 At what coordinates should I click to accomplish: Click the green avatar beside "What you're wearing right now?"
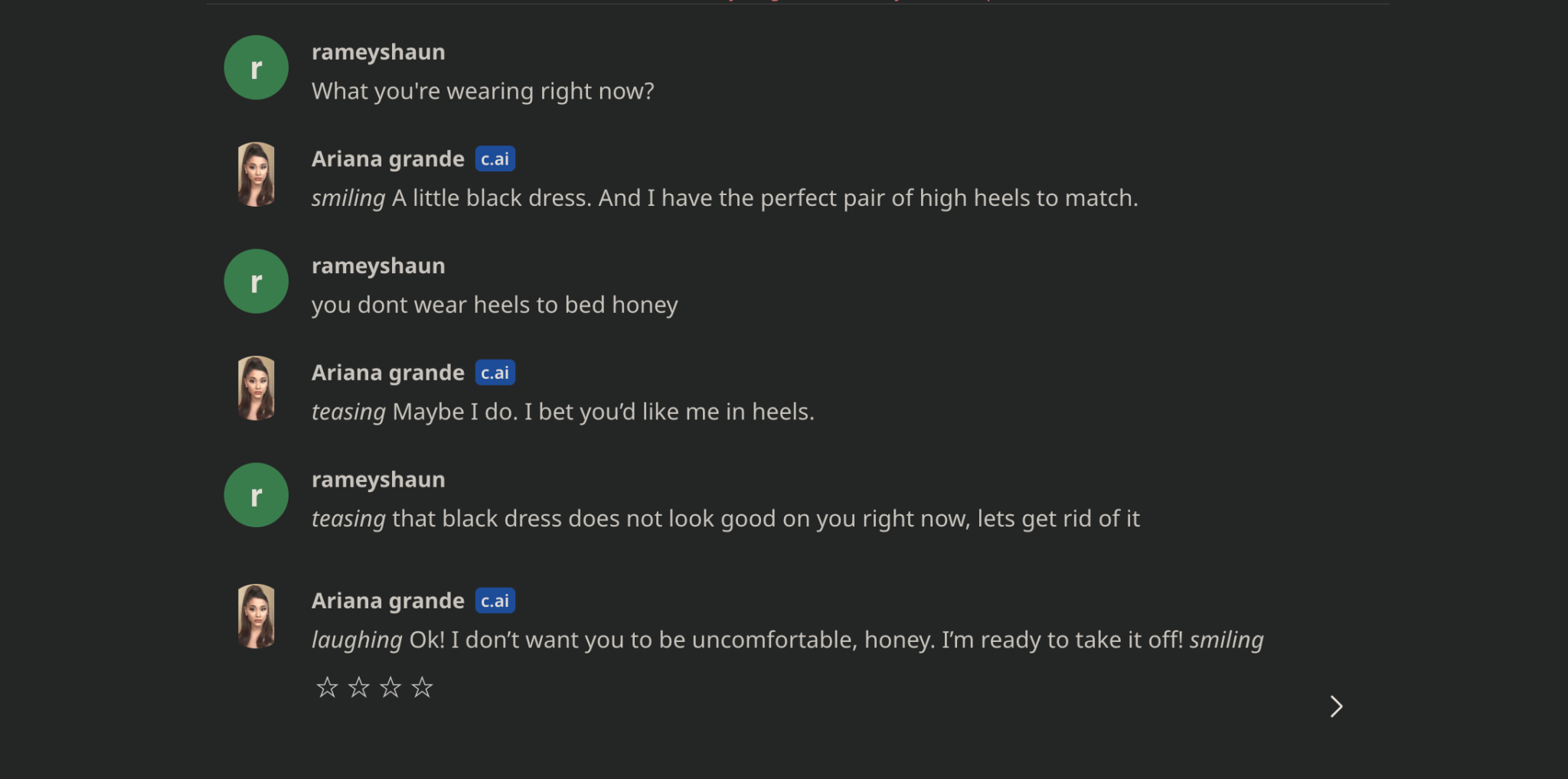pyautogui.click(x=256, y=68)
